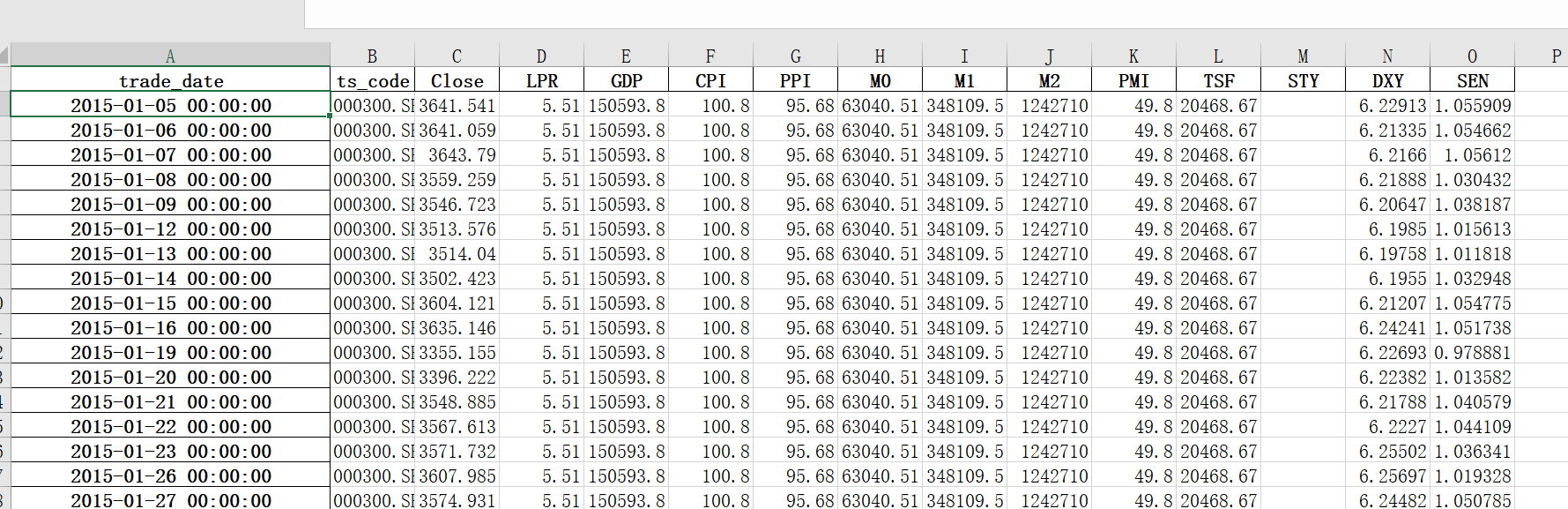Select column E header
This screenshot has height=509, width=1568.
pos(626,55)
